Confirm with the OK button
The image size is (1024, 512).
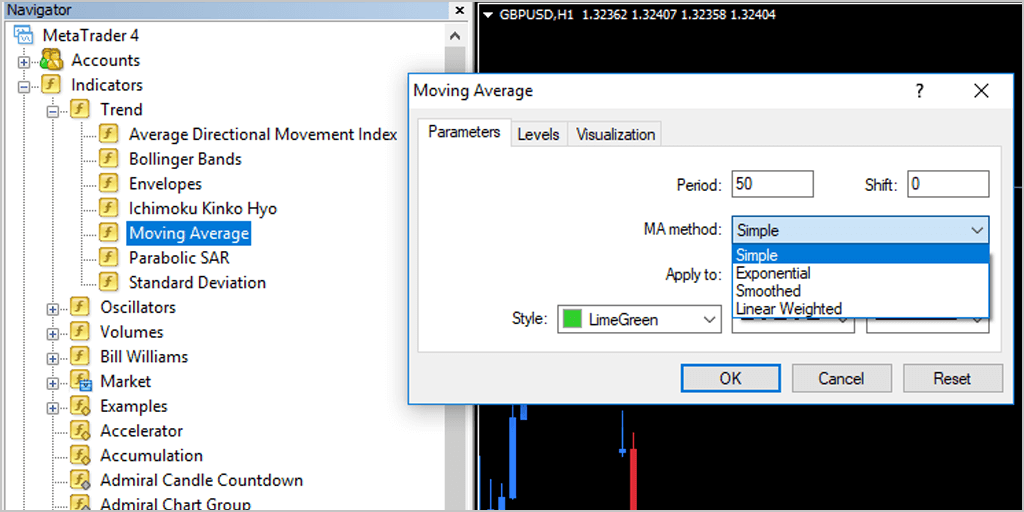coord(730,379)
